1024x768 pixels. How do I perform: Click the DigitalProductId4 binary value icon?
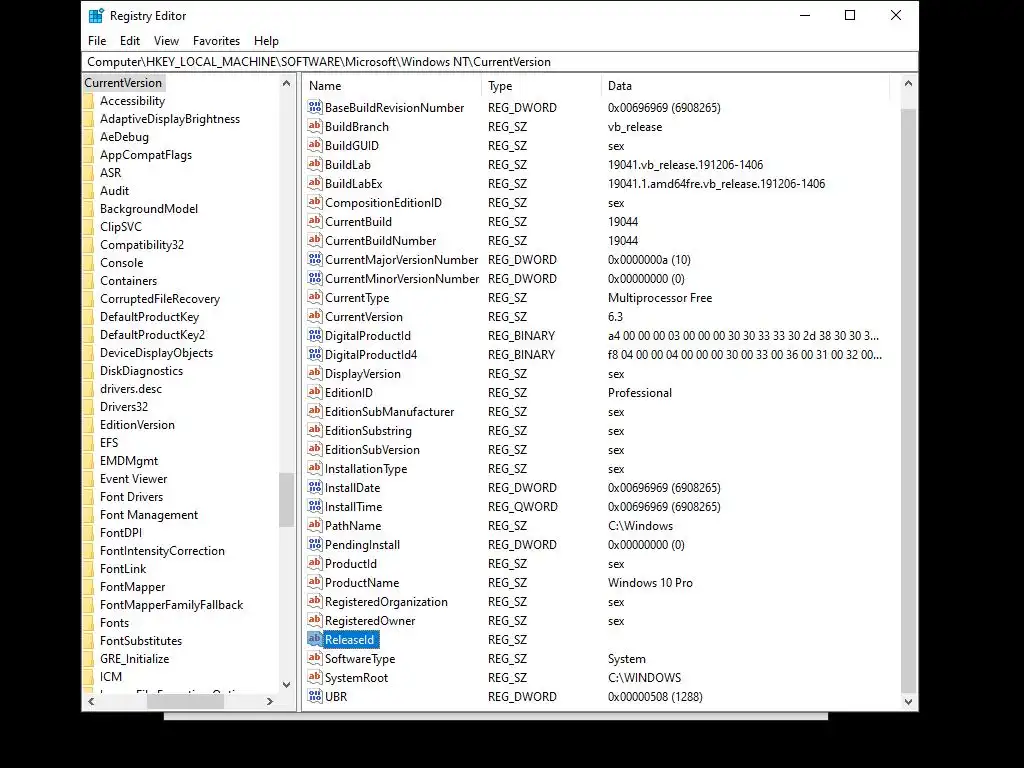(315, 354)
